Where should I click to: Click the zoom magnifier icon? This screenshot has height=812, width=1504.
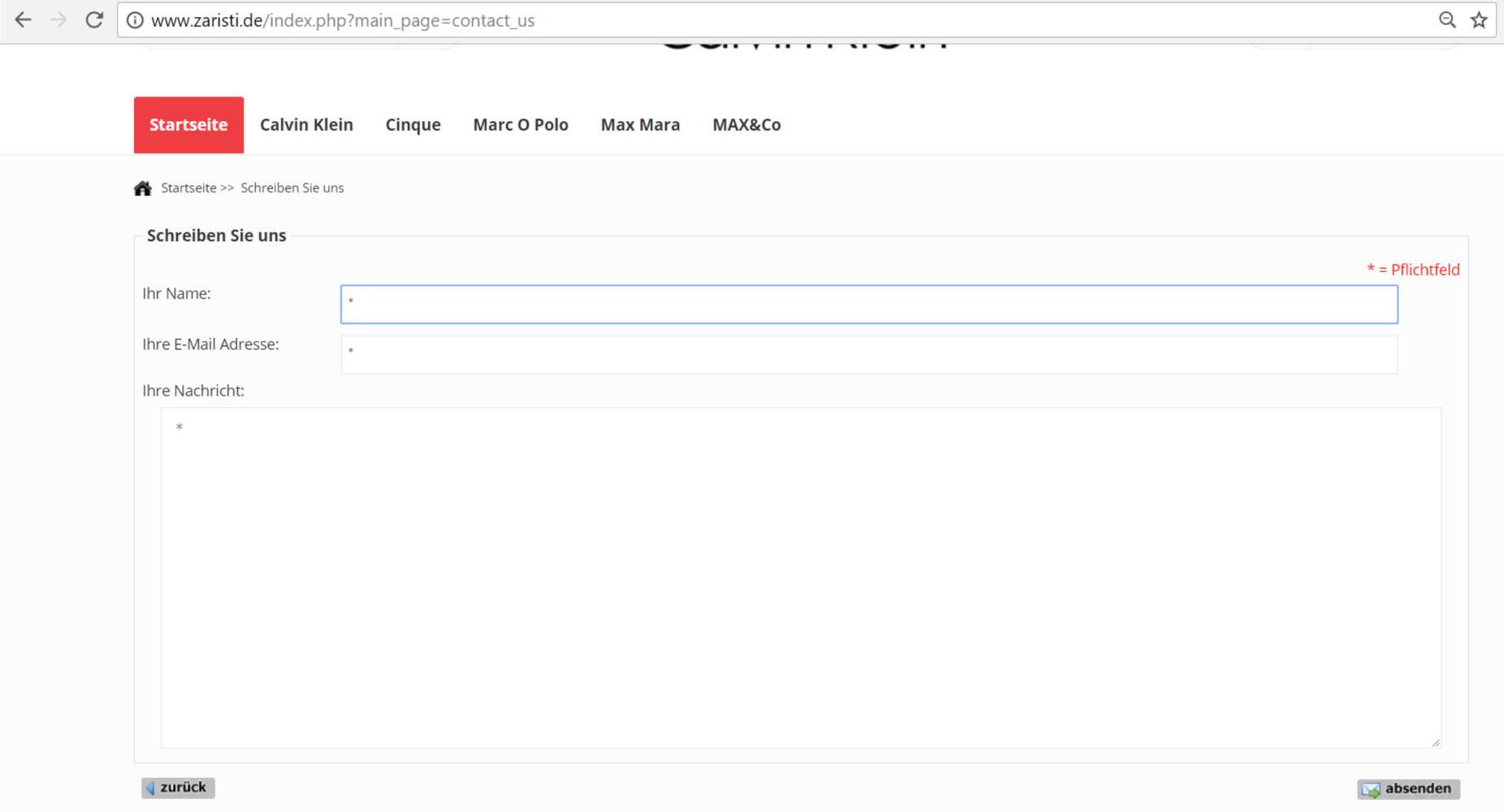pos(1446,20)
